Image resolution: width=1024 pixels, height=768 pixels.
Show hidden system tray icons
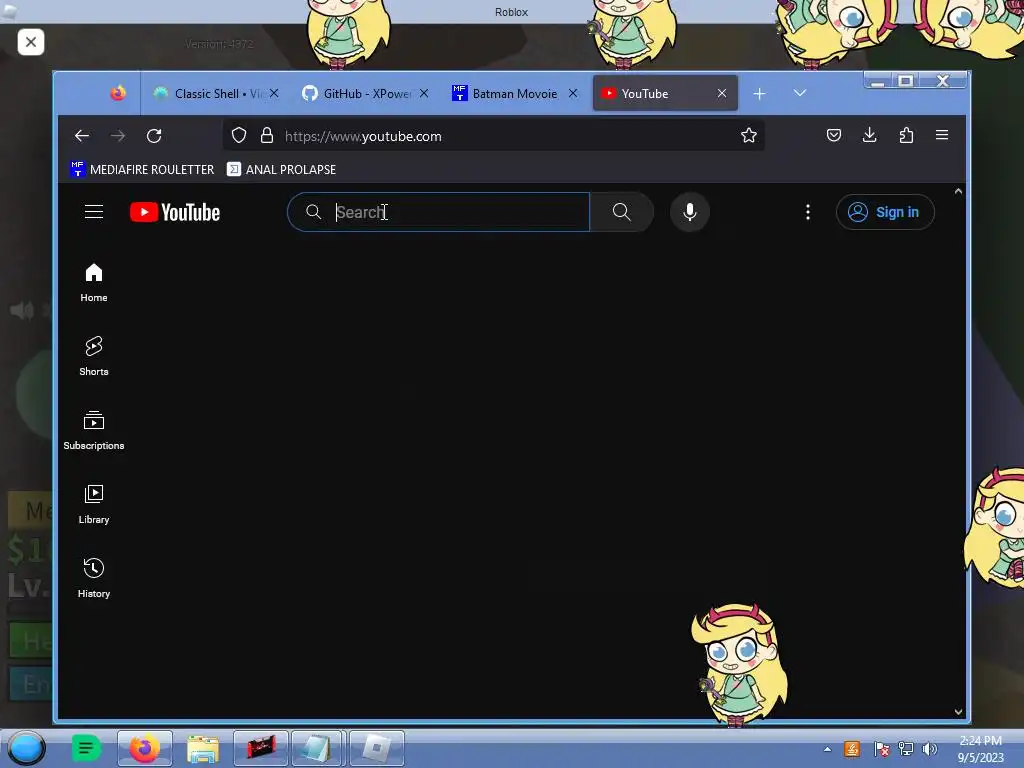point(827,749)
